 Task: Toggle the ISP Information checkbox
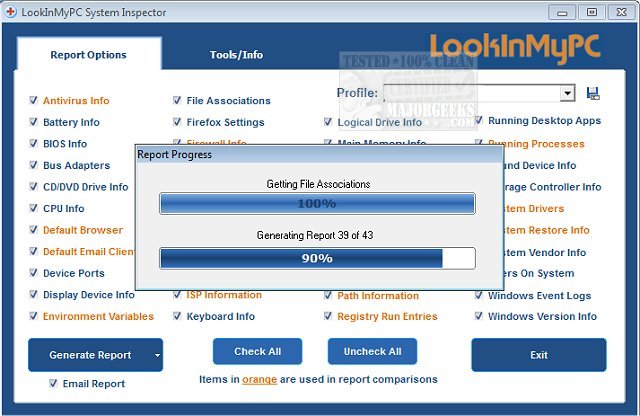pyautogui.click(x=177, y=295)
